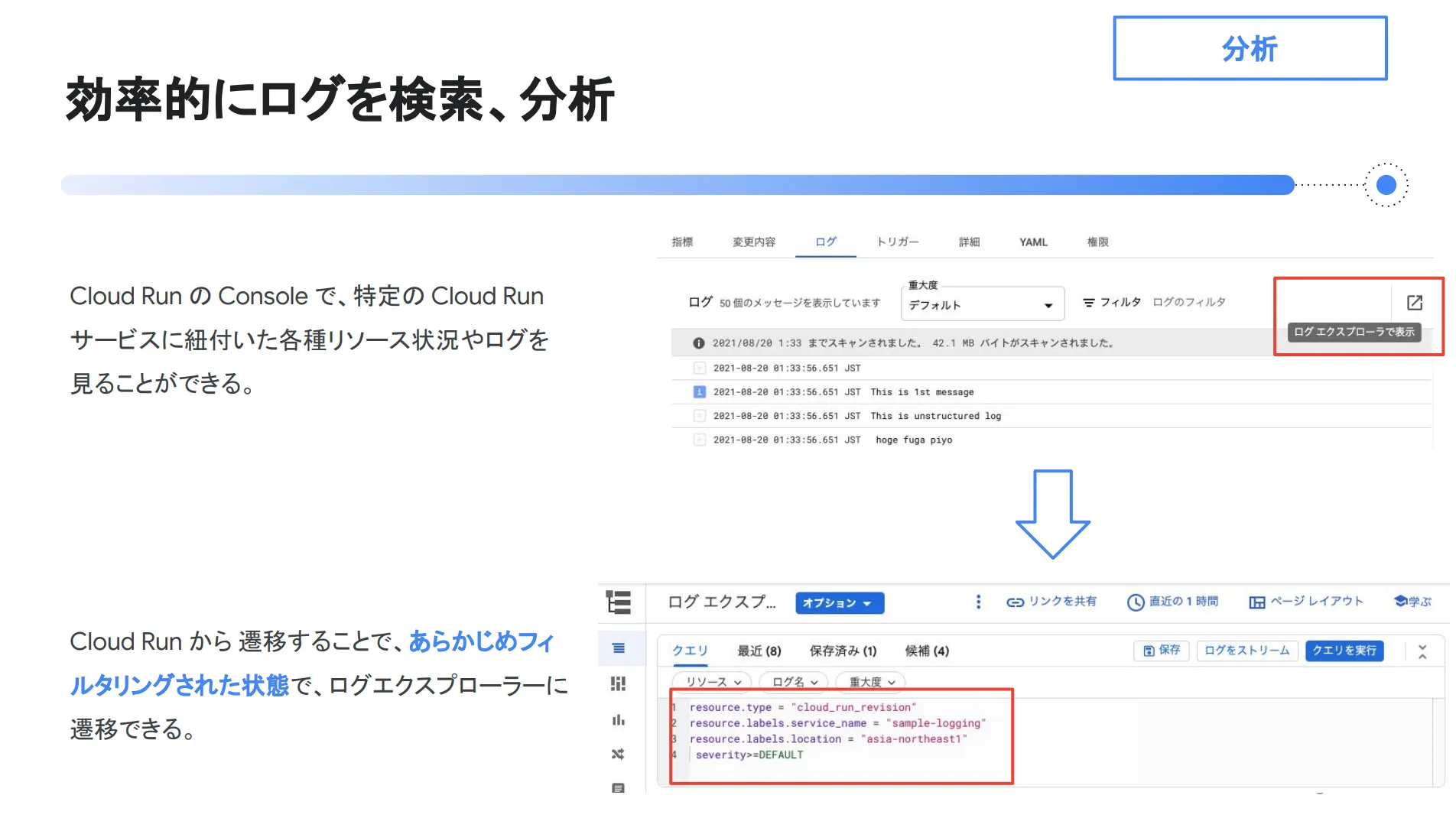Click the 保存 query button
Viewport: 1456px width, 818px height.
pyautogui.click(x=1161, y=651)
